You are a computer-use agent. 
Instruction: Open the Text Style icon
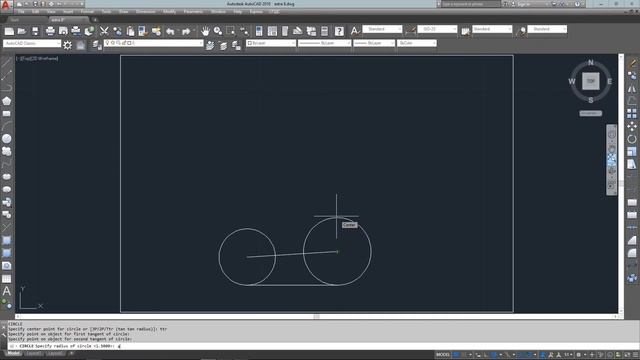(x=355, y=30)
